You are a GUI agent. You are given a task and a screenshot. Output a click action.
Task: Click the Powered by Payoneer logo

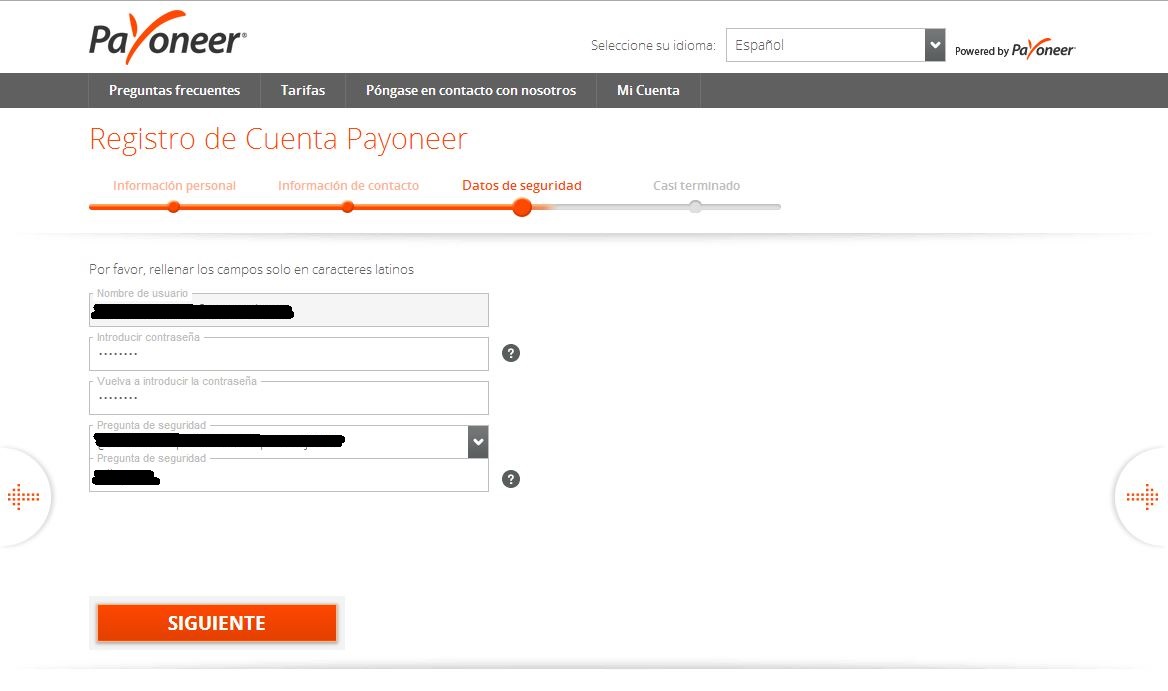tap(1015, 50)
